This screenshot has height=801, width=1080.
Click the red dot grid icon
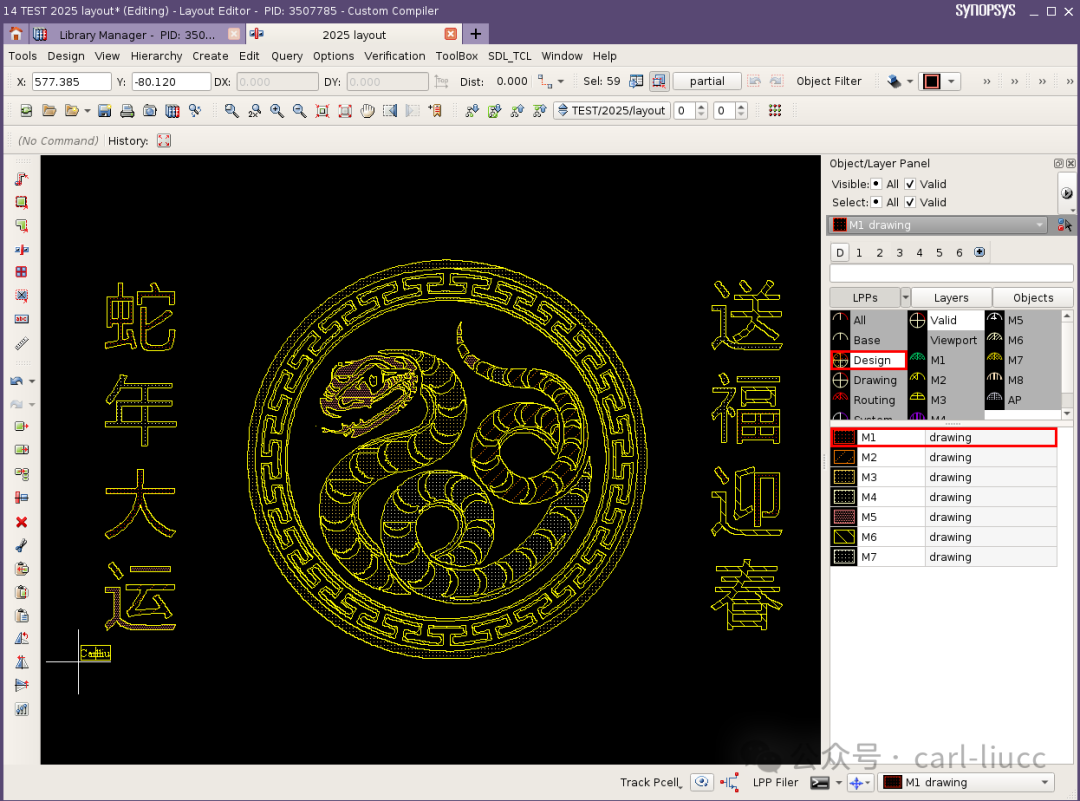click(775, 110)
